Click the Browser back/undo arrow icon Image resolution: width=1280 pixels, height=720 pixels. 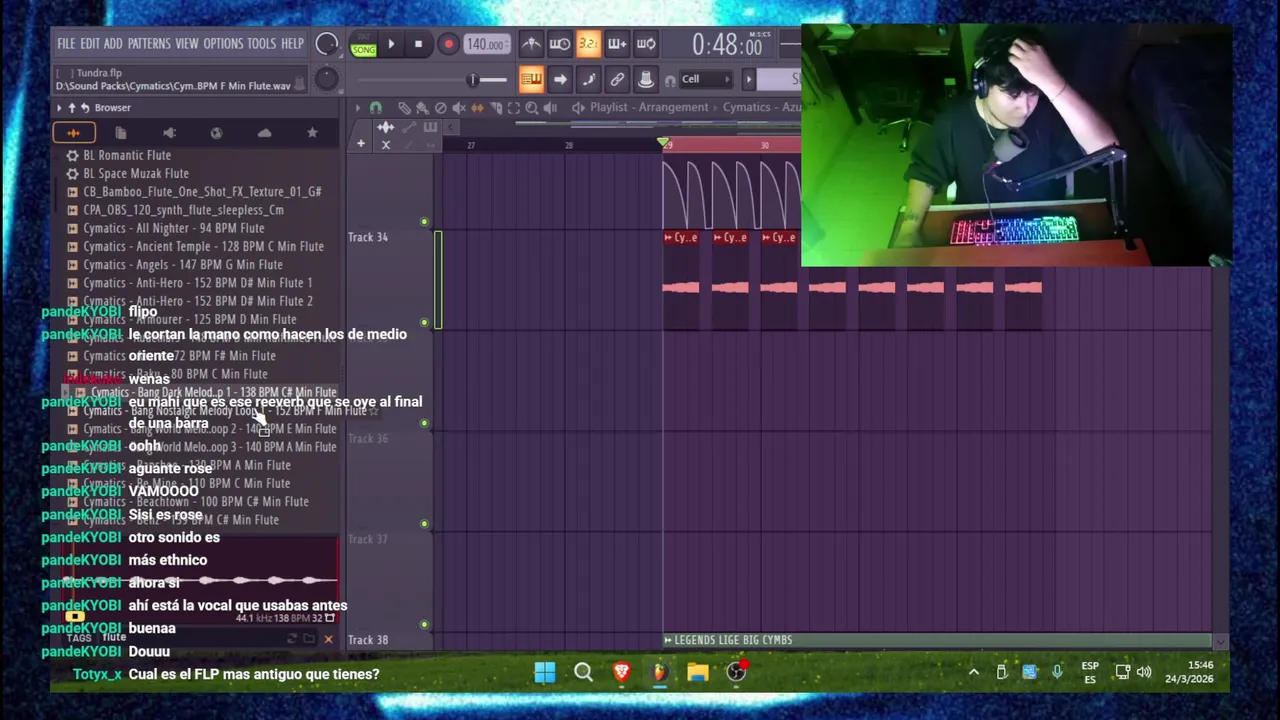pos(85,107)
